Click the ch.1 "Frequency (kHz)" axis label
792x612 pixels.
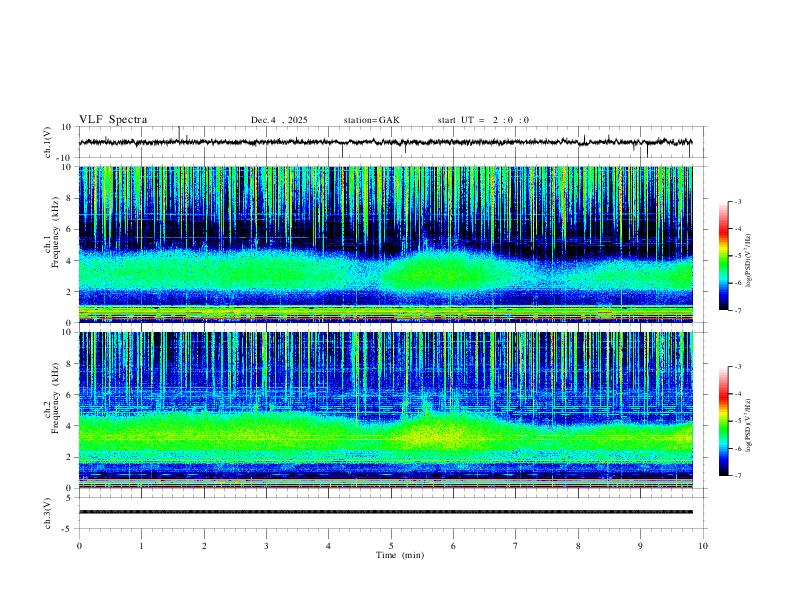click(x=55, y=232)
